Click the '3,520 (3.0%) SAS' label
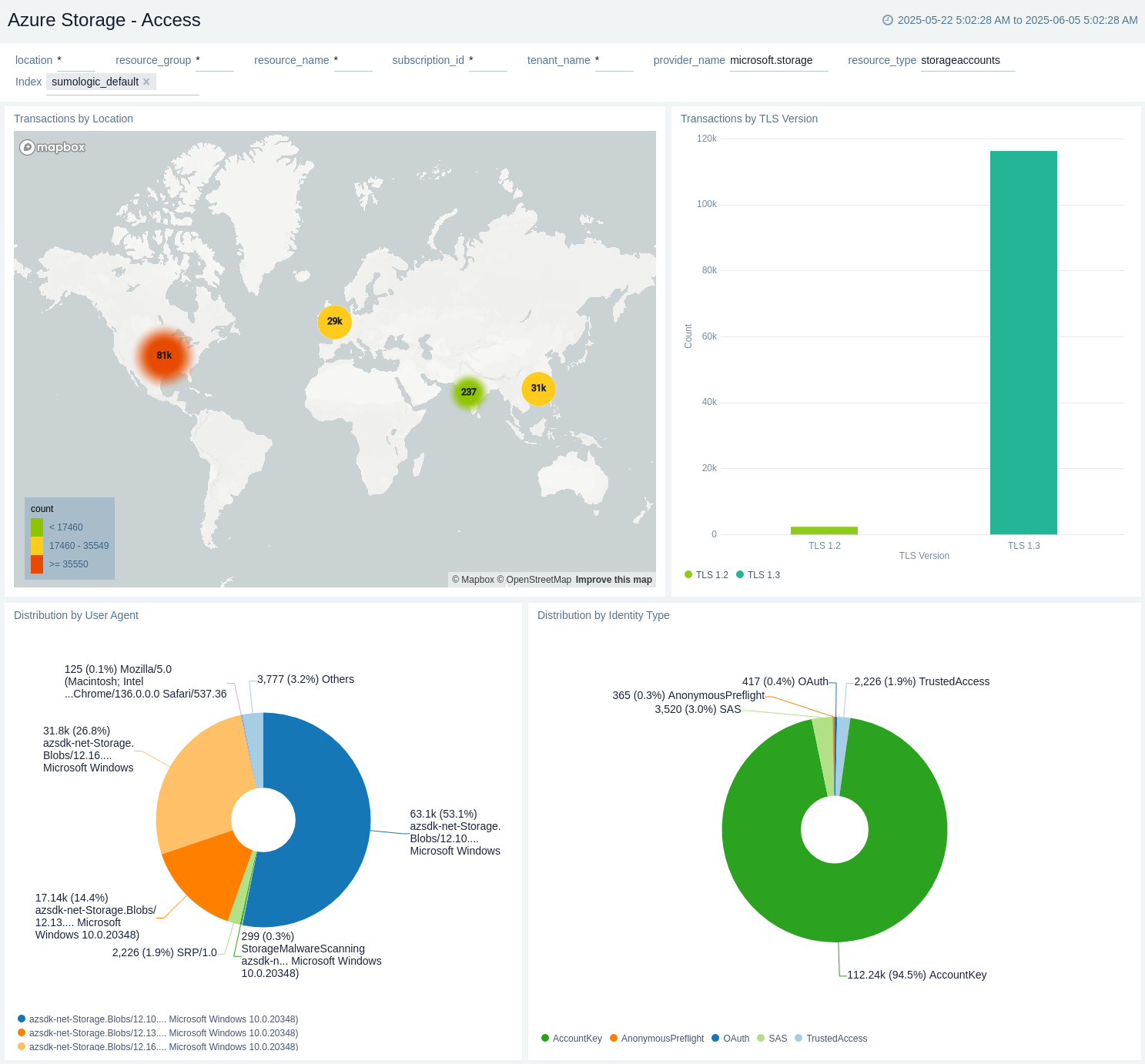The height and width of the screenshot is (1064, 1145). tap(698, 709)
